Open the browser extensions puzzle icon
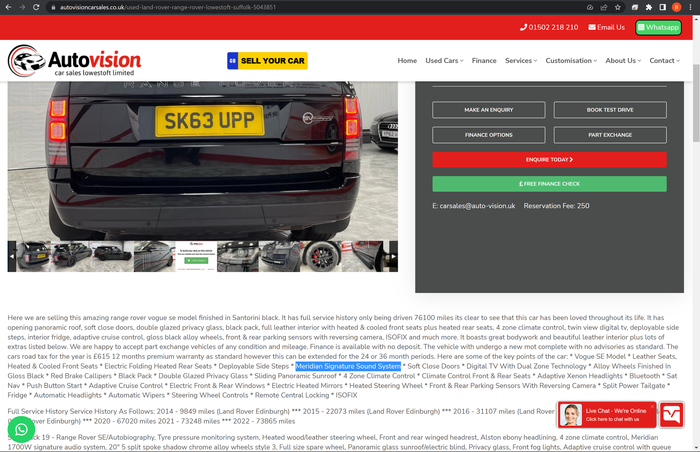700x452 pixels. (x=649, y=7)
